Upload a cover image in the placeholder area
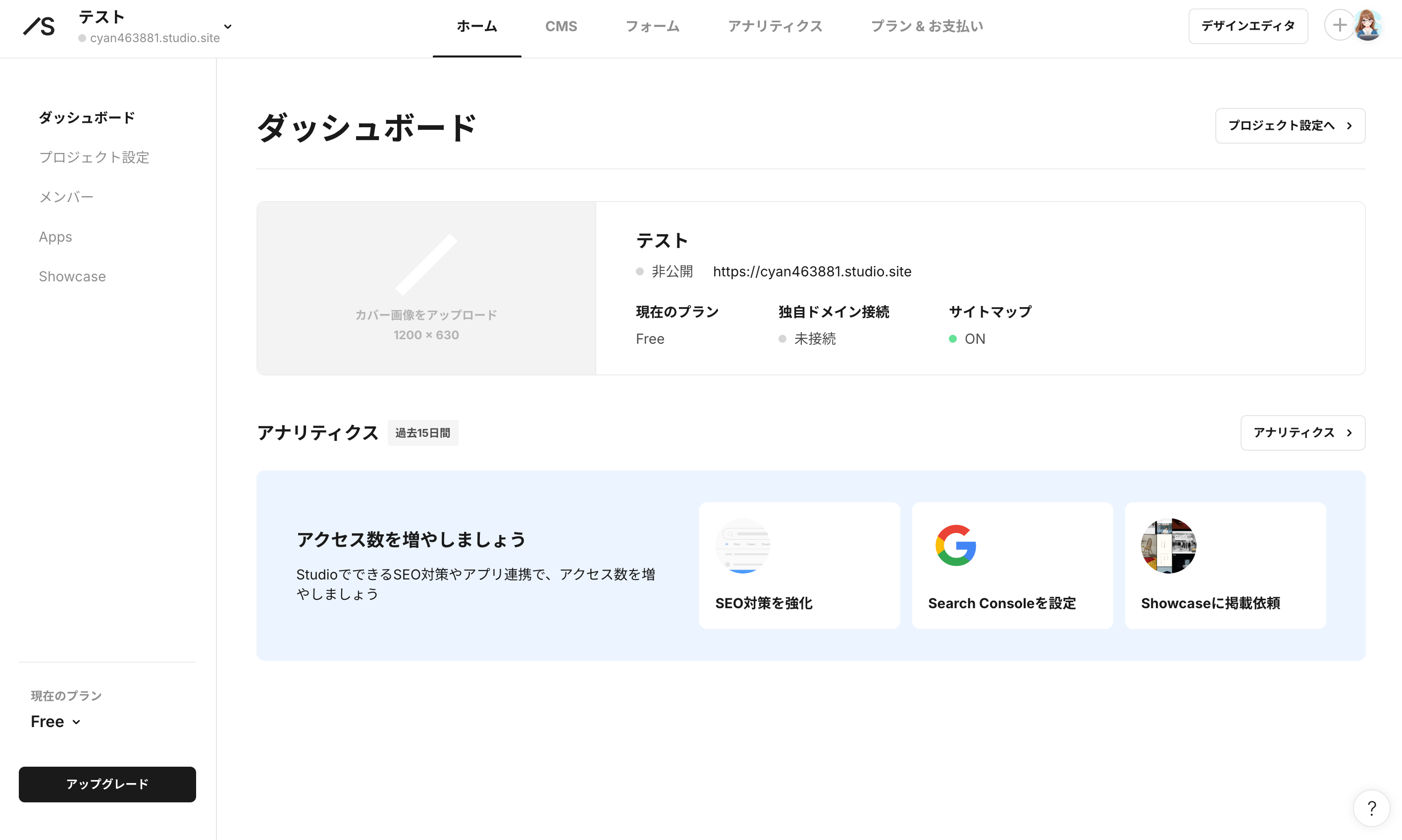Screen dimensions: 1402x840 pyautogui.click(x=426, y=288)
